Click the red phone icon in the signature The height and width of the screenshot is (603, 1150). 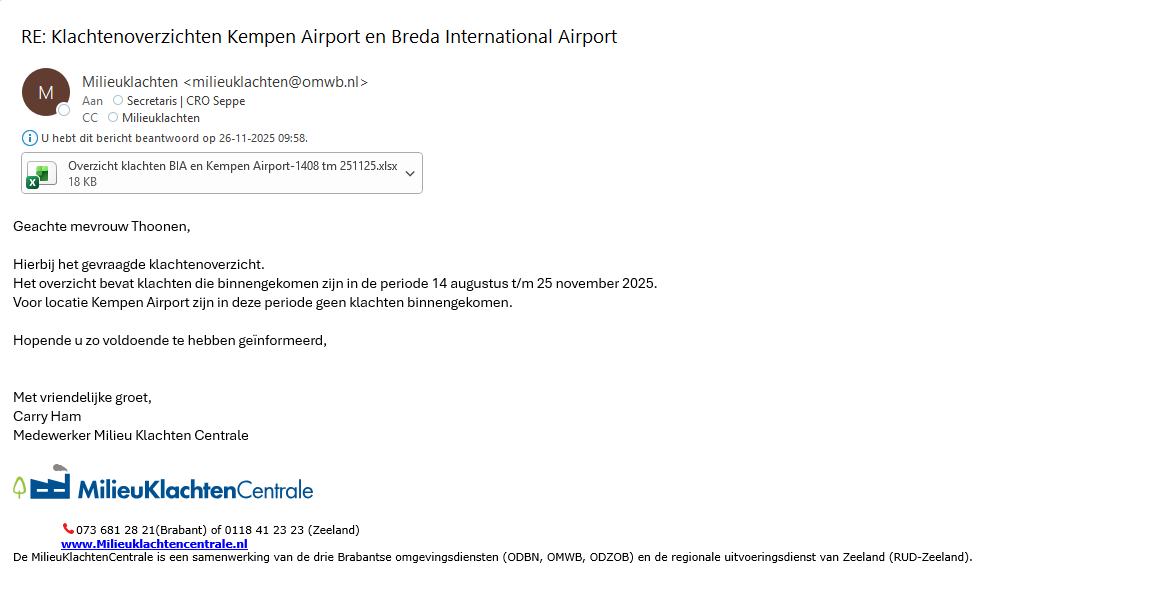click(x=68, y=528)
